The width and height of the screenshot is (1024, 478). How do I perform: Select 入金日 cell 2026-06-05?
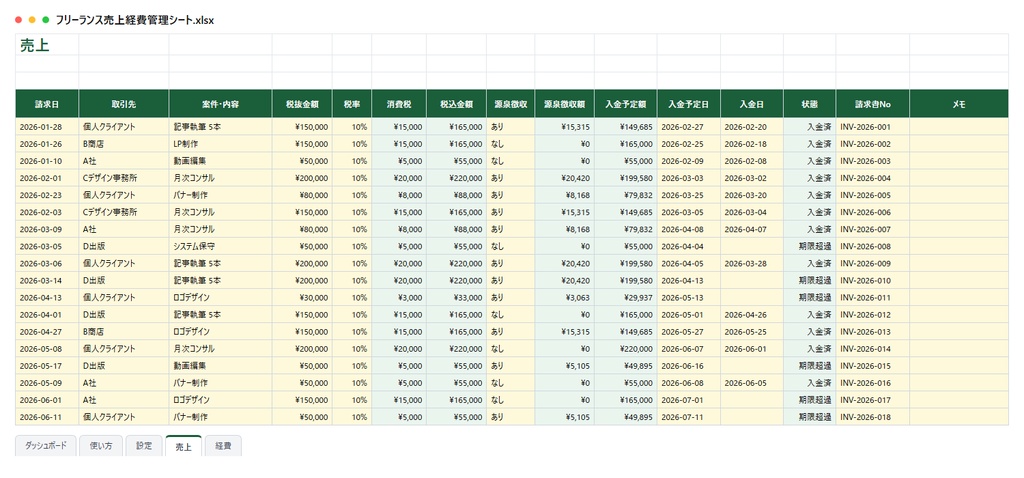pyautogui.click(x=752, y=382)
